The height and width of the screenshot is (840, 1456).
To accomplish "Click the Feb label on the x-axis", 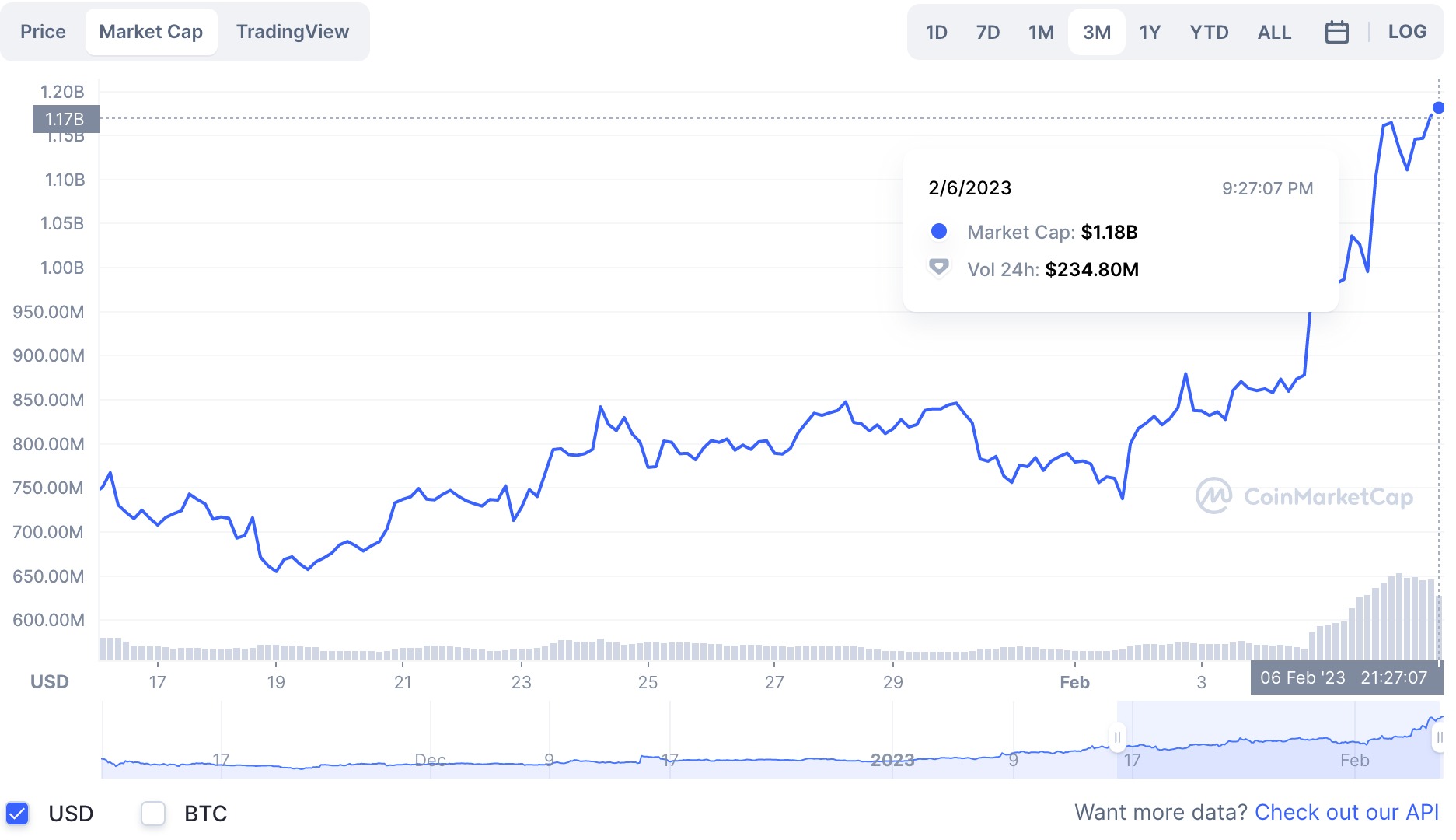I will point(1074,682).
